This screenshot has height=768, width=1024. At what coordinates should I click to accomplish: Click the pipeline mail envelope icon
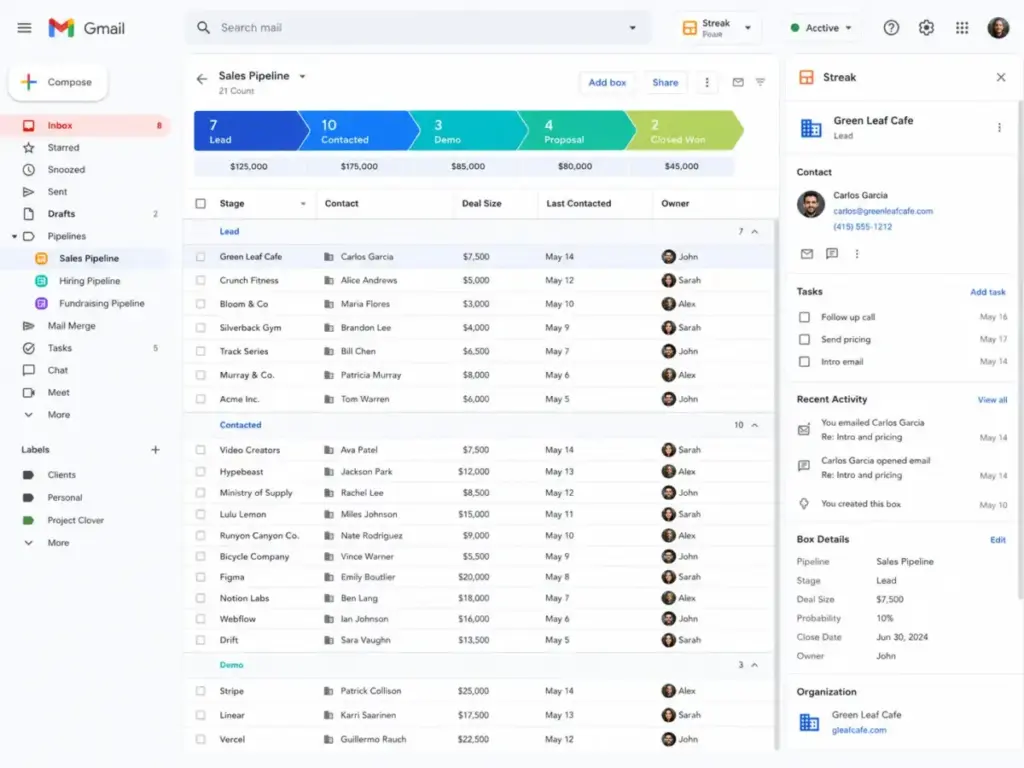coord(738,82)
